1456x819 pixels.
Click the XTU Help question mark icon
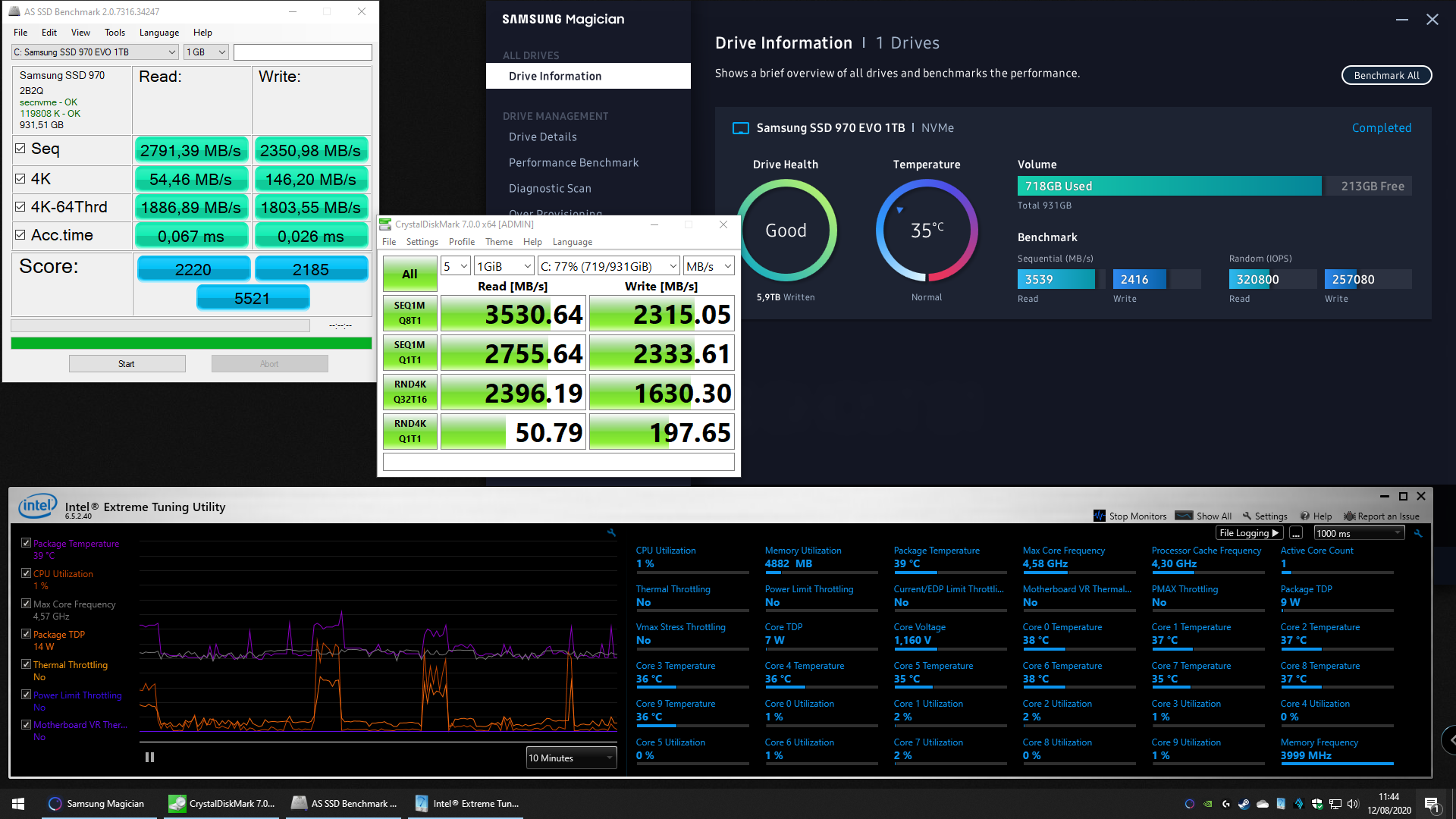[x=1305, y=516]
